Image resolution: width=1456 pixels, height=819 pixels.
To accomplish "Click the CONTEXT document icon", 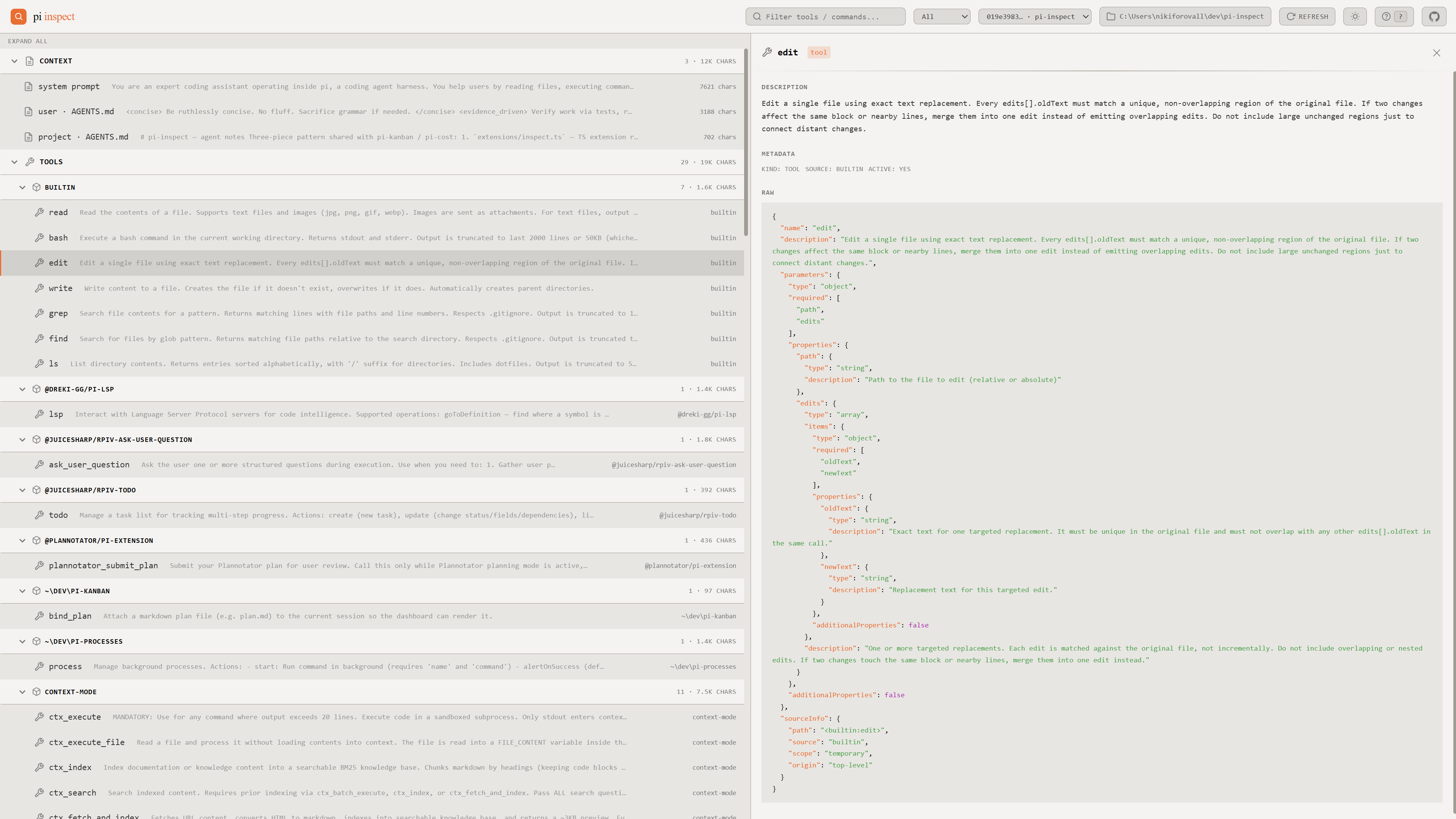I will point(30,61).
